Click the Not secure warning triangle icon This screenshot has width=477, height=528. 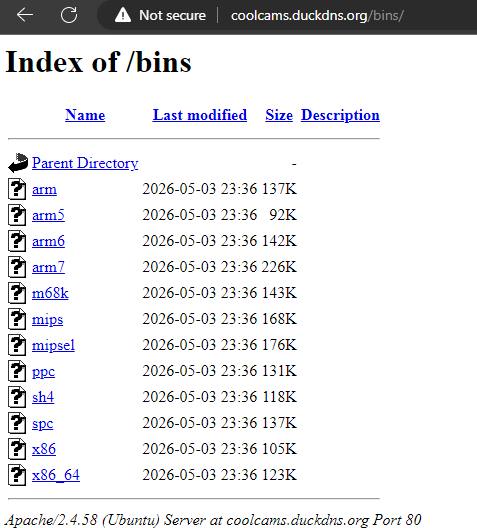pyautogui.click(x=123, y=15)
